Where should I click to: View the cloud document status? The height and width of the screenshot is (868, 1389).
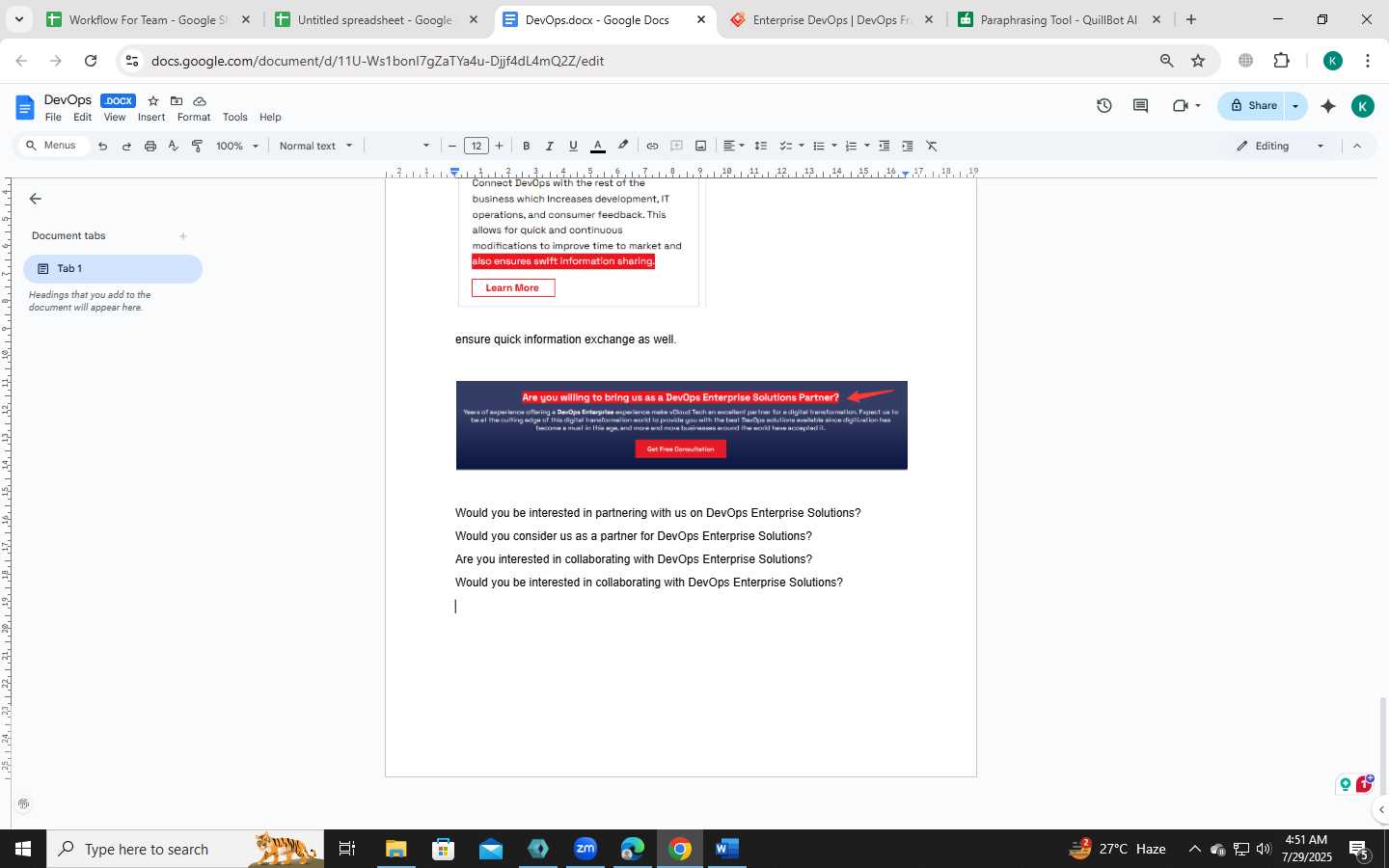tap(200, 100)
